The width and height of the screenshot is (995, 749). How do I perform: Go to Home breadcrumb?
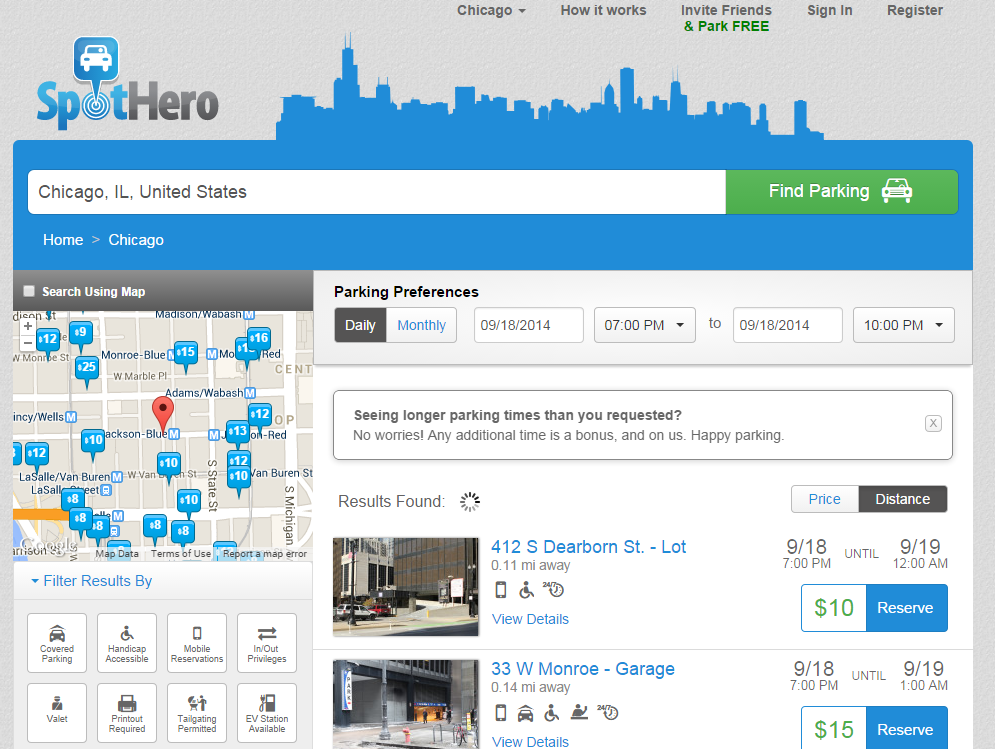pos(63,240)
